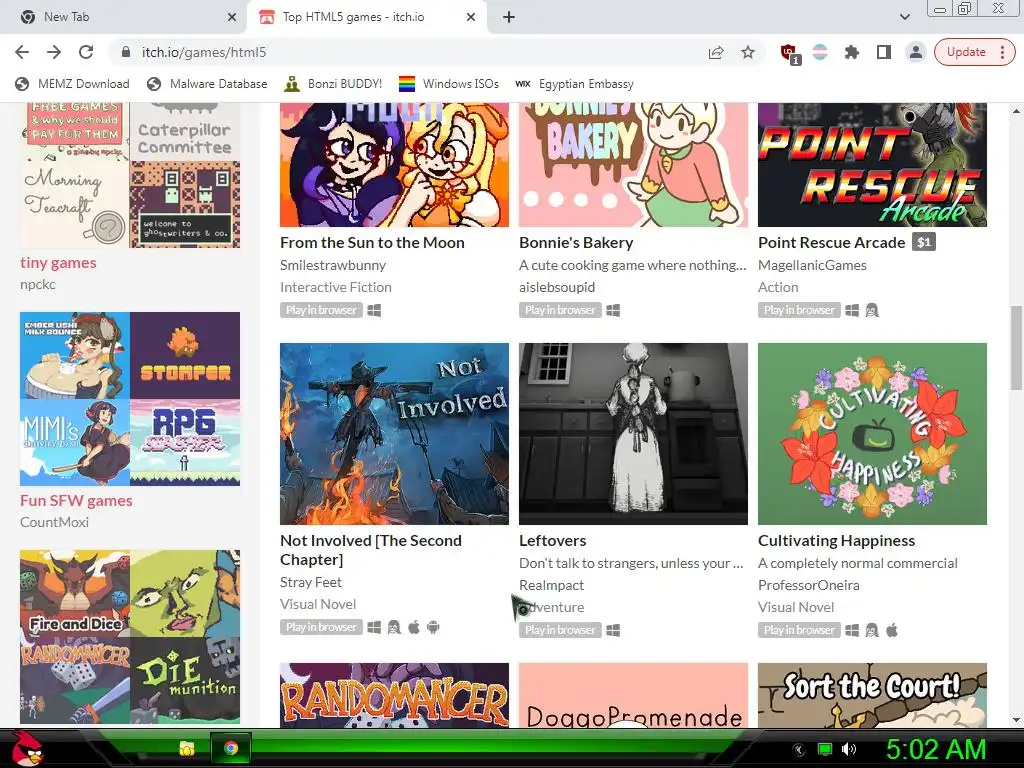
Task: Click the page vertical scrollbar thumb
Action: (1016, 348)
